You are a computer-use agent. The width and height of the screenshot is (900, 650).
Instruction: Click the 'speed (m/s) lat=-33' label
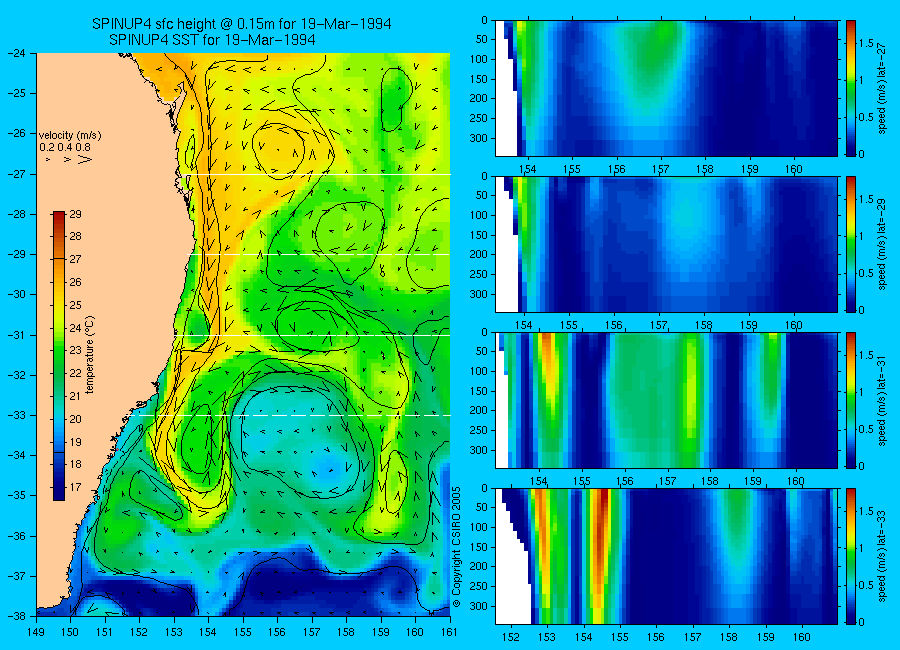click(883, 556)
